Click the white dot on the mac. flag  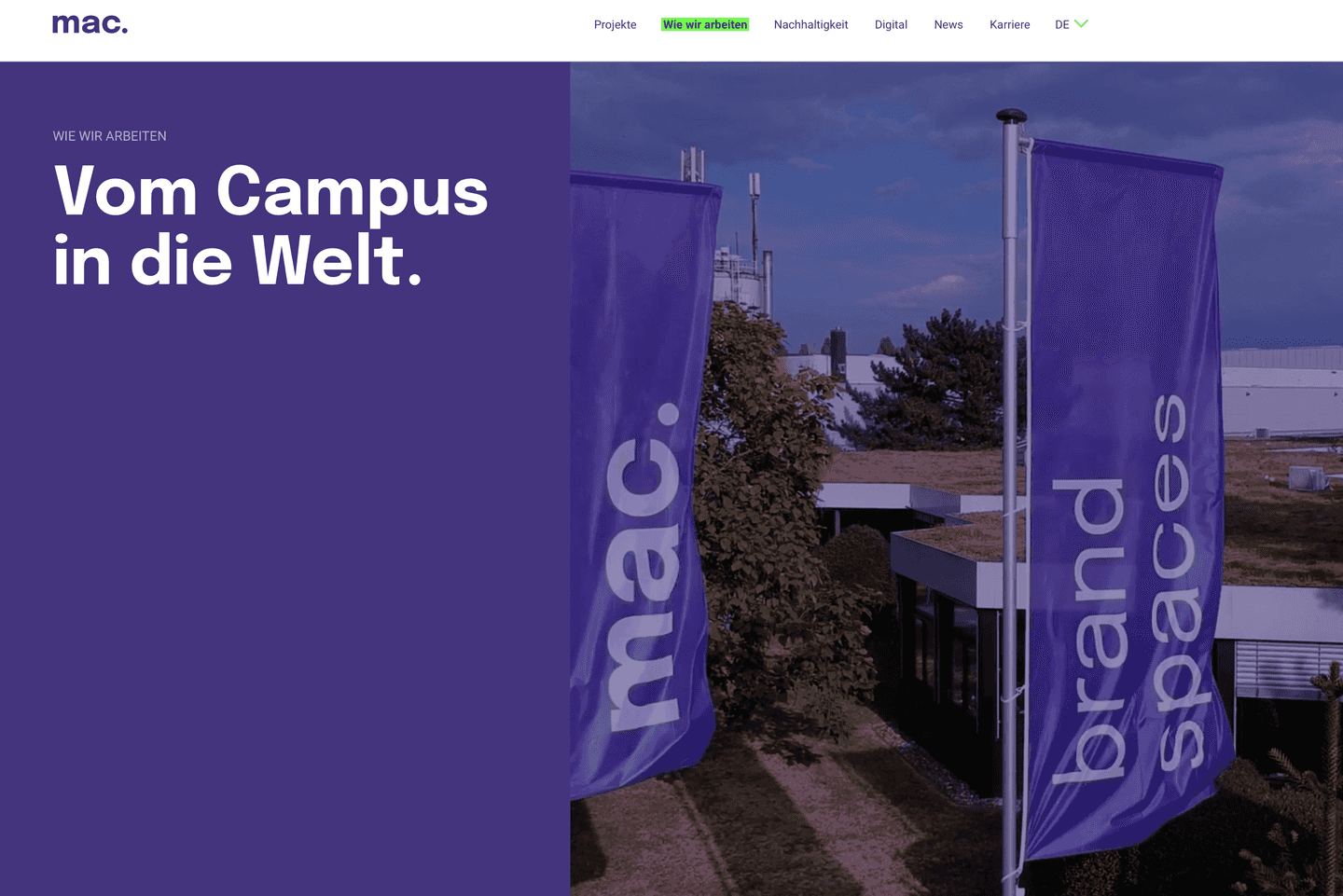pyautogui.click(x=668, y=414)
